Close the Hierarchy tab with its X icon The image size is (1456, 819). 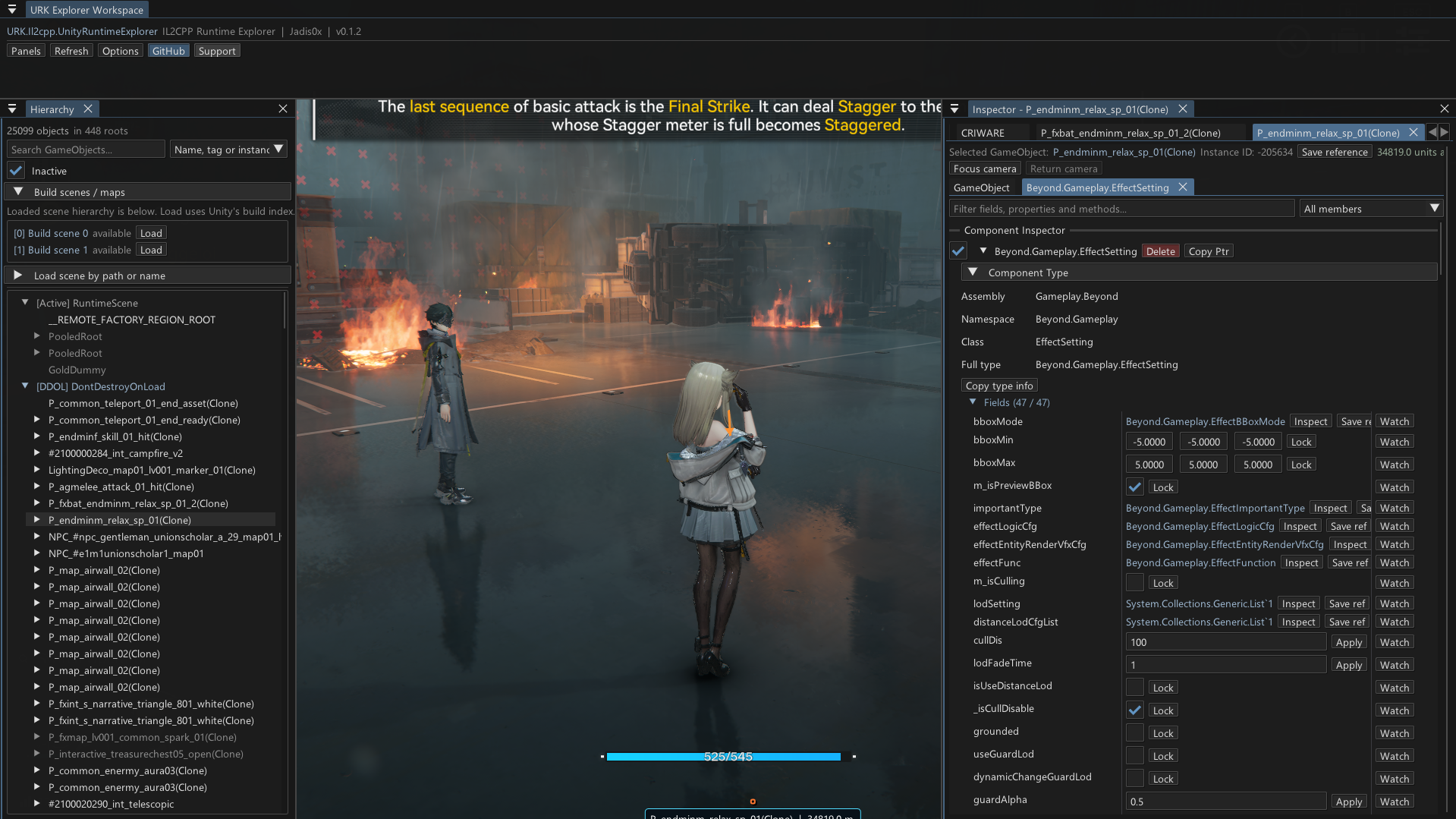(88, 109)
